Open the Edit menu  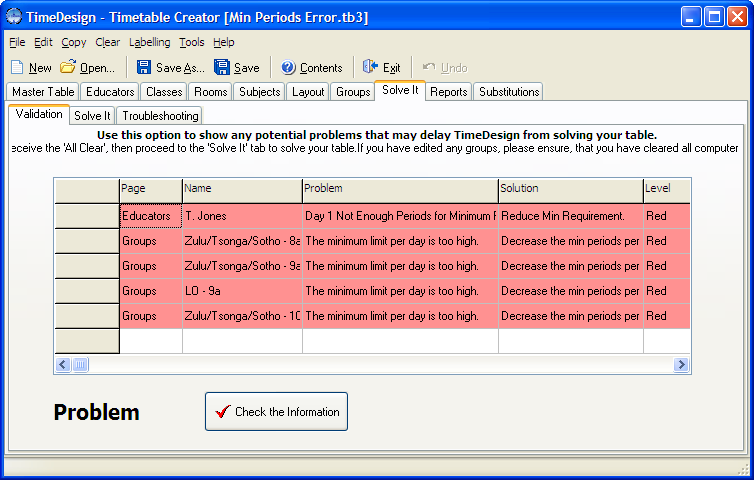pos(43,42)
